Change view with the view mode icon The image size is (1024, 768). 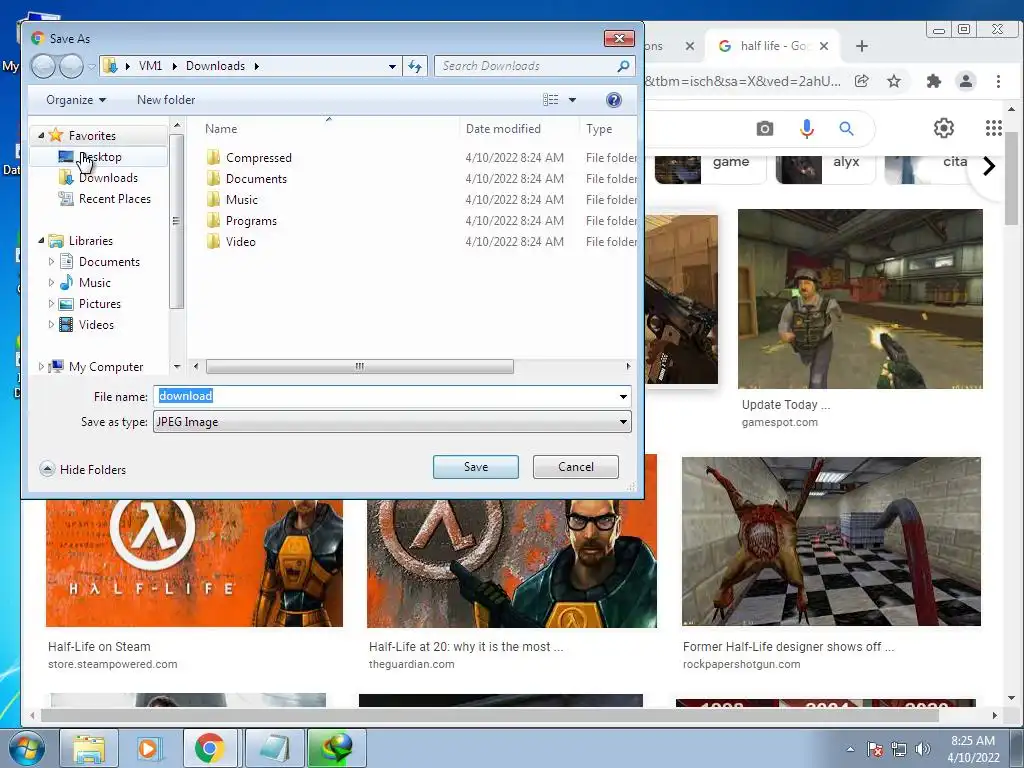(x=551, y=100)
